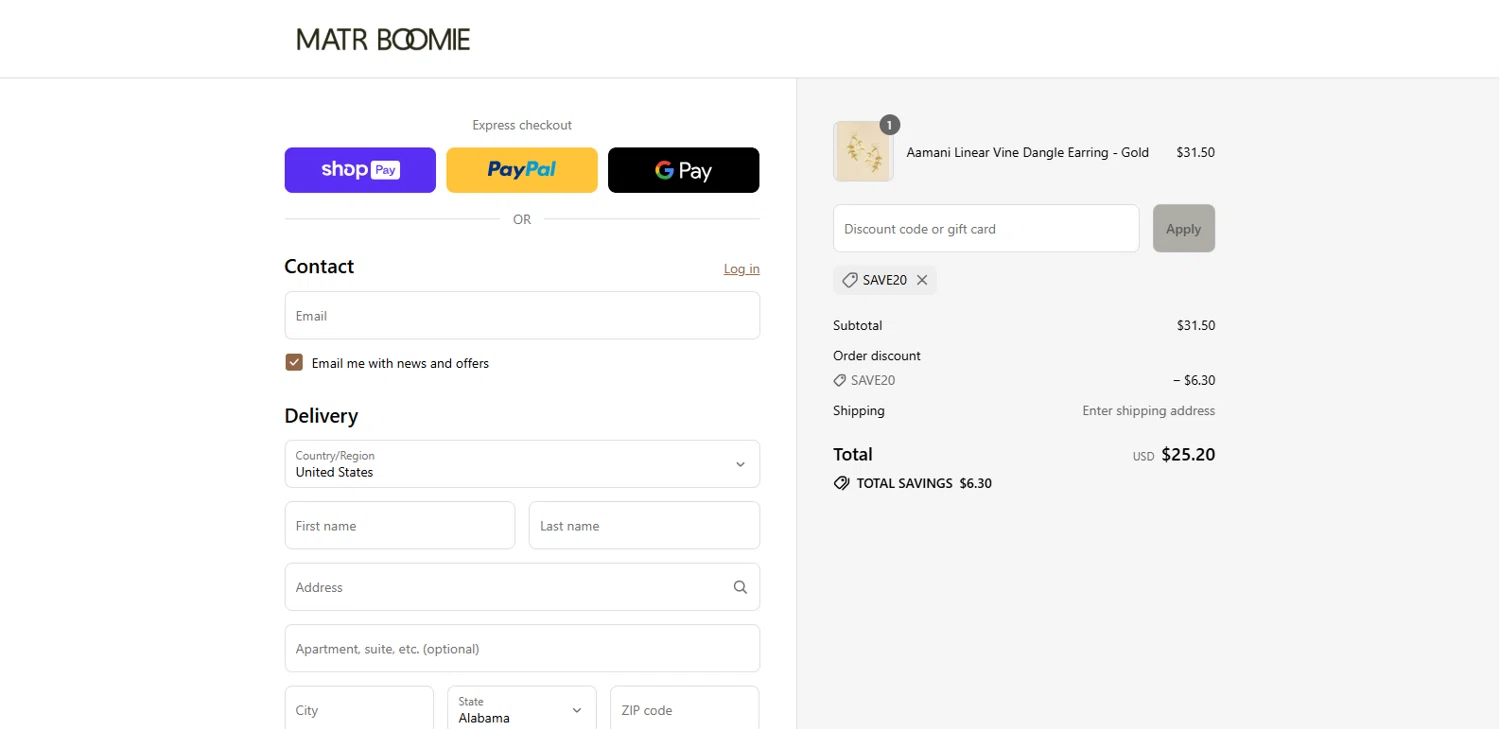Click the '− $6.30' discount amount

tap(1194, 380)
